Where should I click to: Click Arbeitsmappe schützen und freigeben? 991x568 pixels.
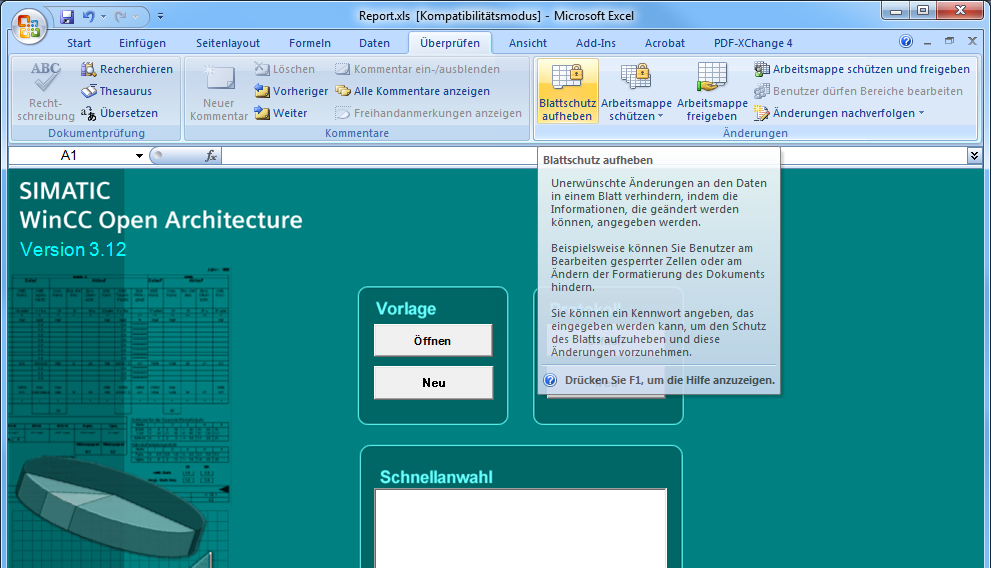862,69
